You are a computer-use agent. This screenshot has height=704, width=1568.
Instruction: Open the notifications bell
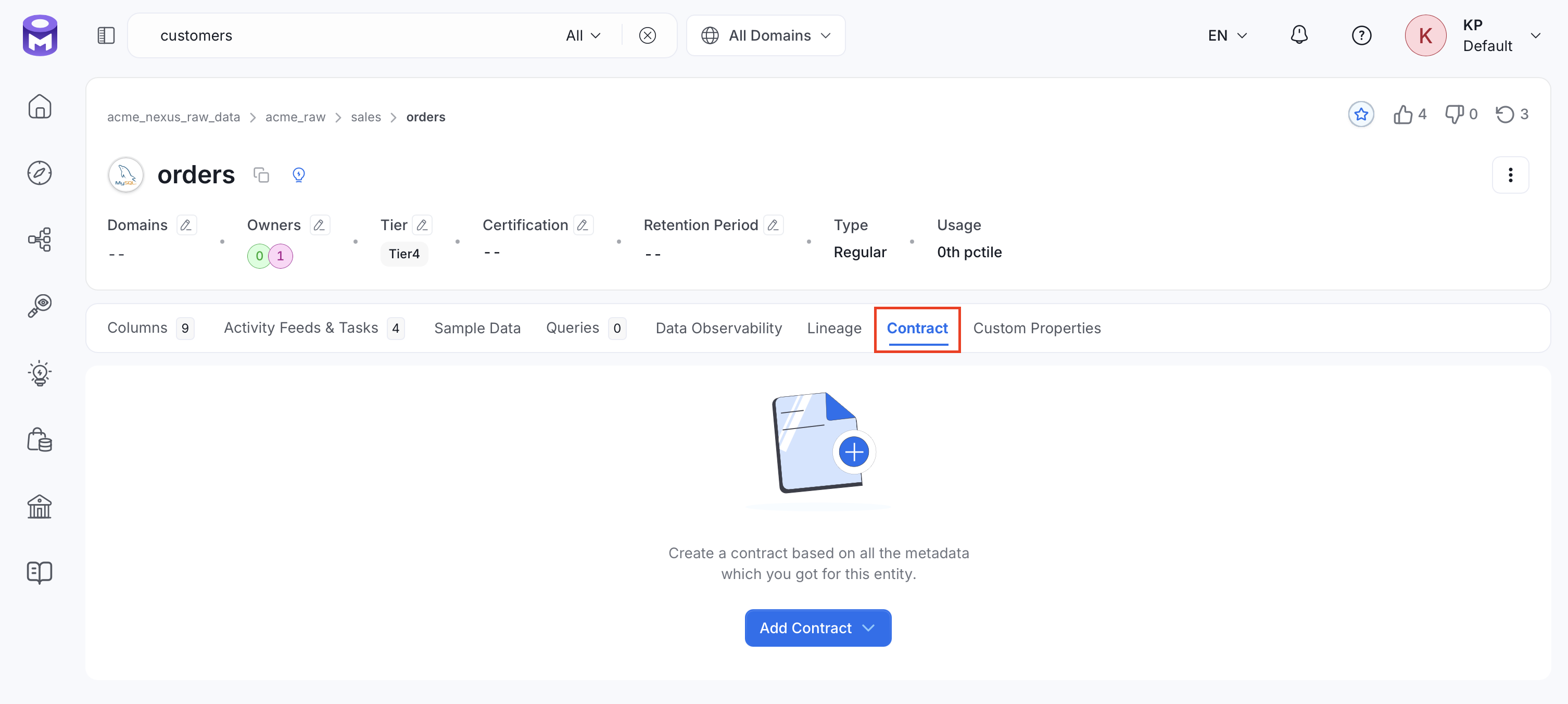tap(1299, 35)
